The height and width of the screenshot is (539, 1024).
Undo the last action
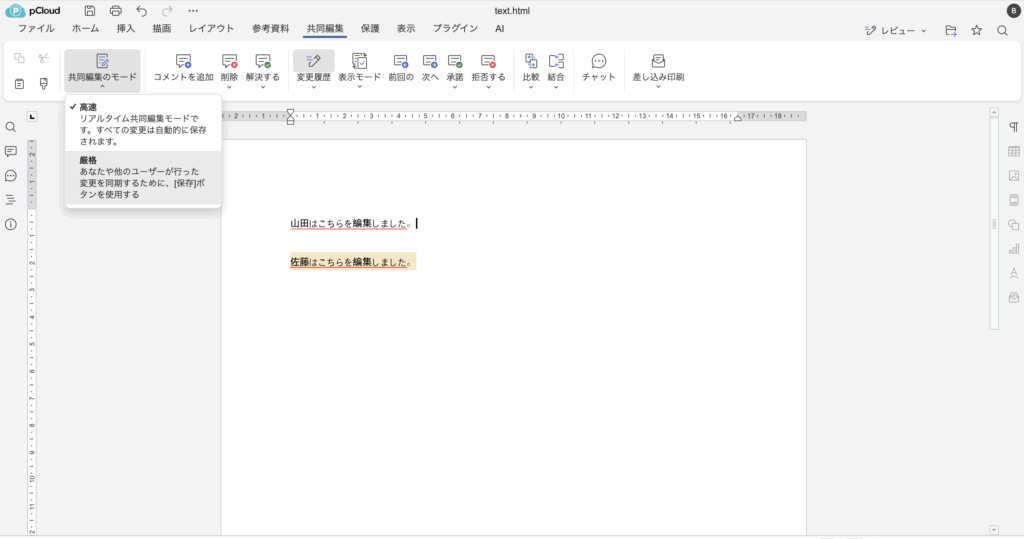pyautogui.click(x=141, y=10)
